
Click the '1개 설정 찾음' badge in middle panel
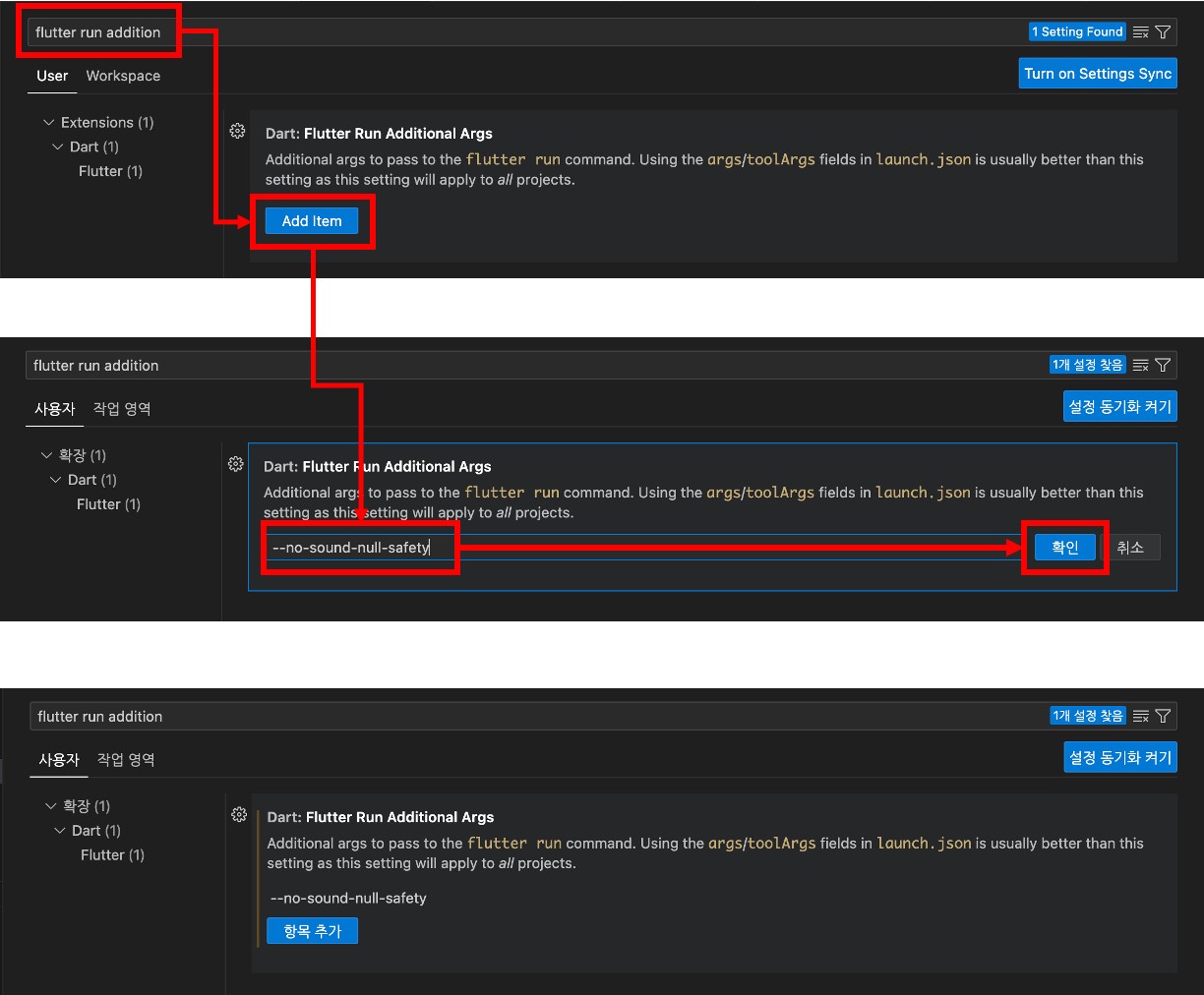coord(1088,365)
